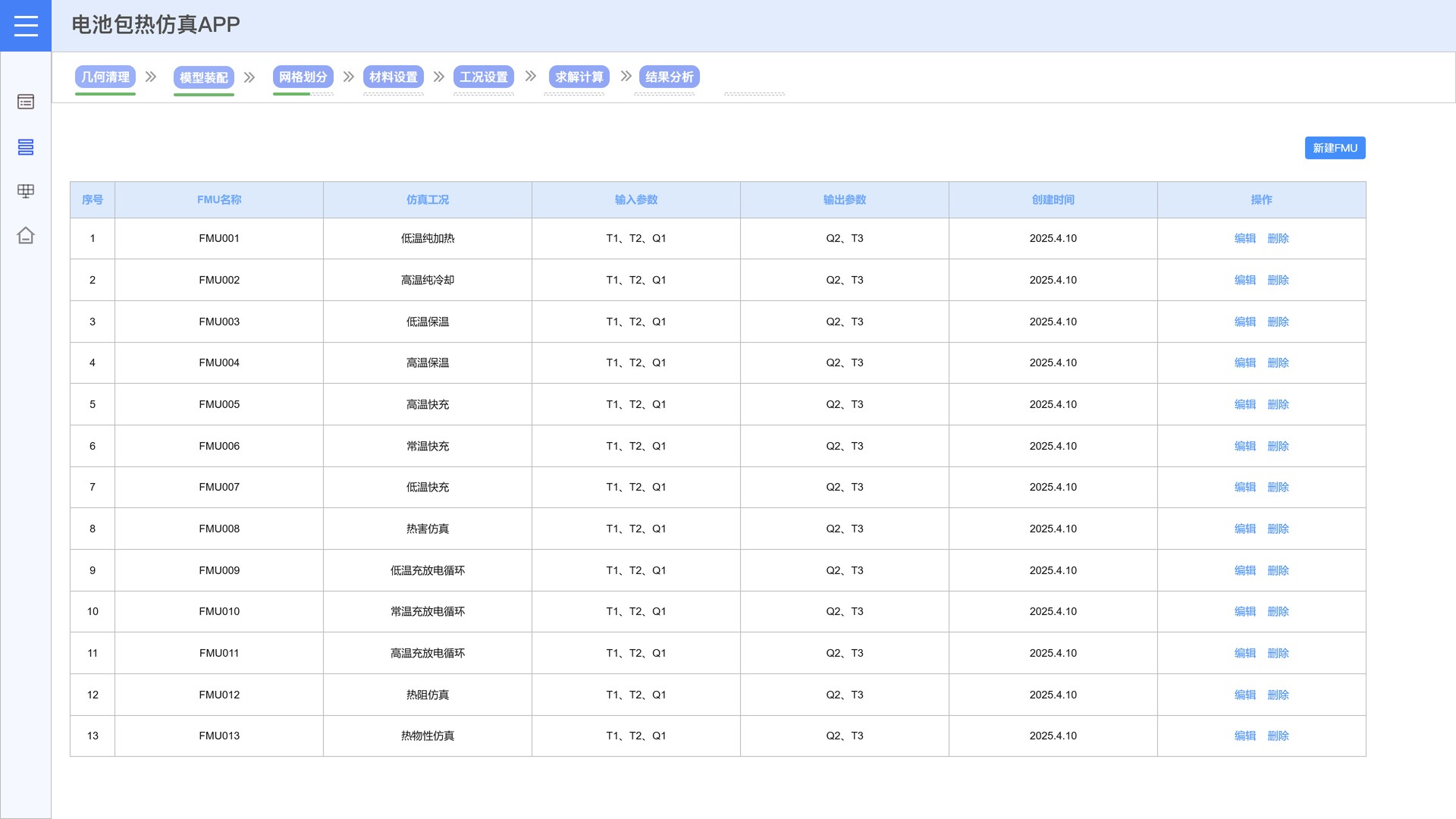The image size is (1456, 819).
Task: Click the 输出参数 column header
Action: coord(845,200)
